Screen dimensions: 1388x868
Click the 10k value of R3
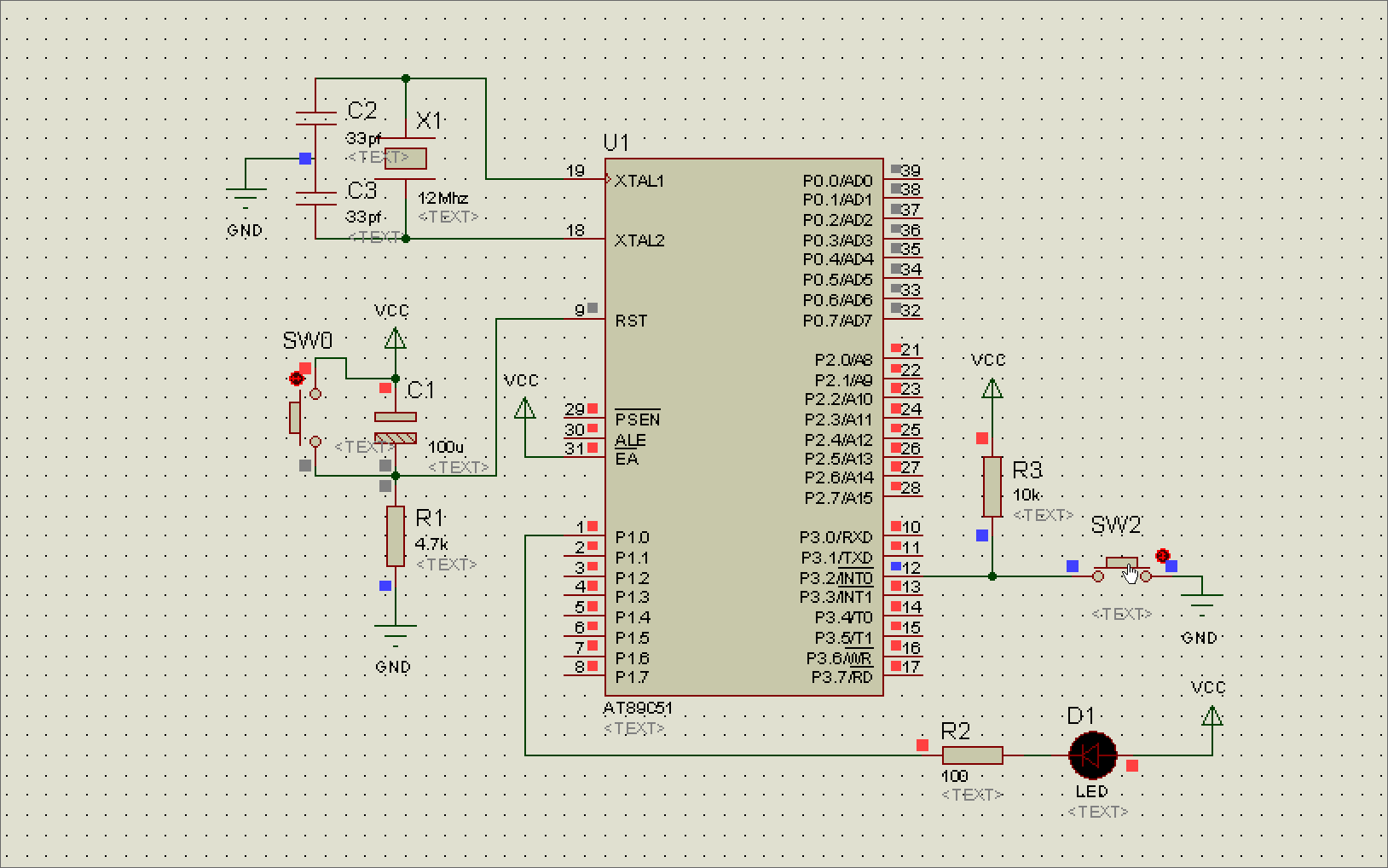tap(1027, 495)
